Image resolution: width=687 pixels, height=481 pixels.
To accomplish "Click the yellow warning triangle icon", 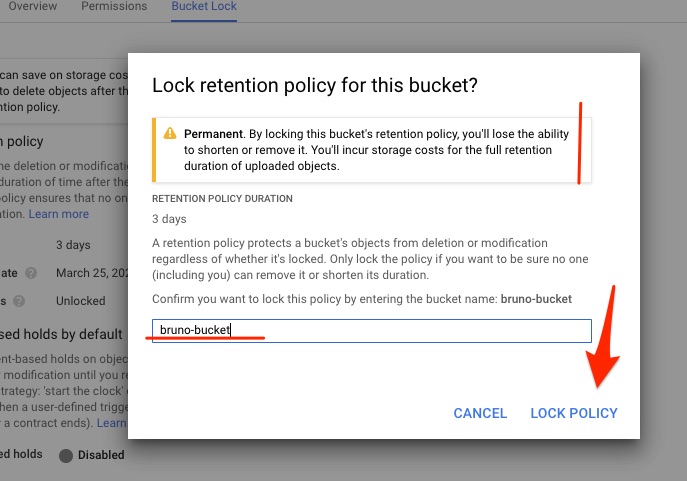I will point(170,133).
